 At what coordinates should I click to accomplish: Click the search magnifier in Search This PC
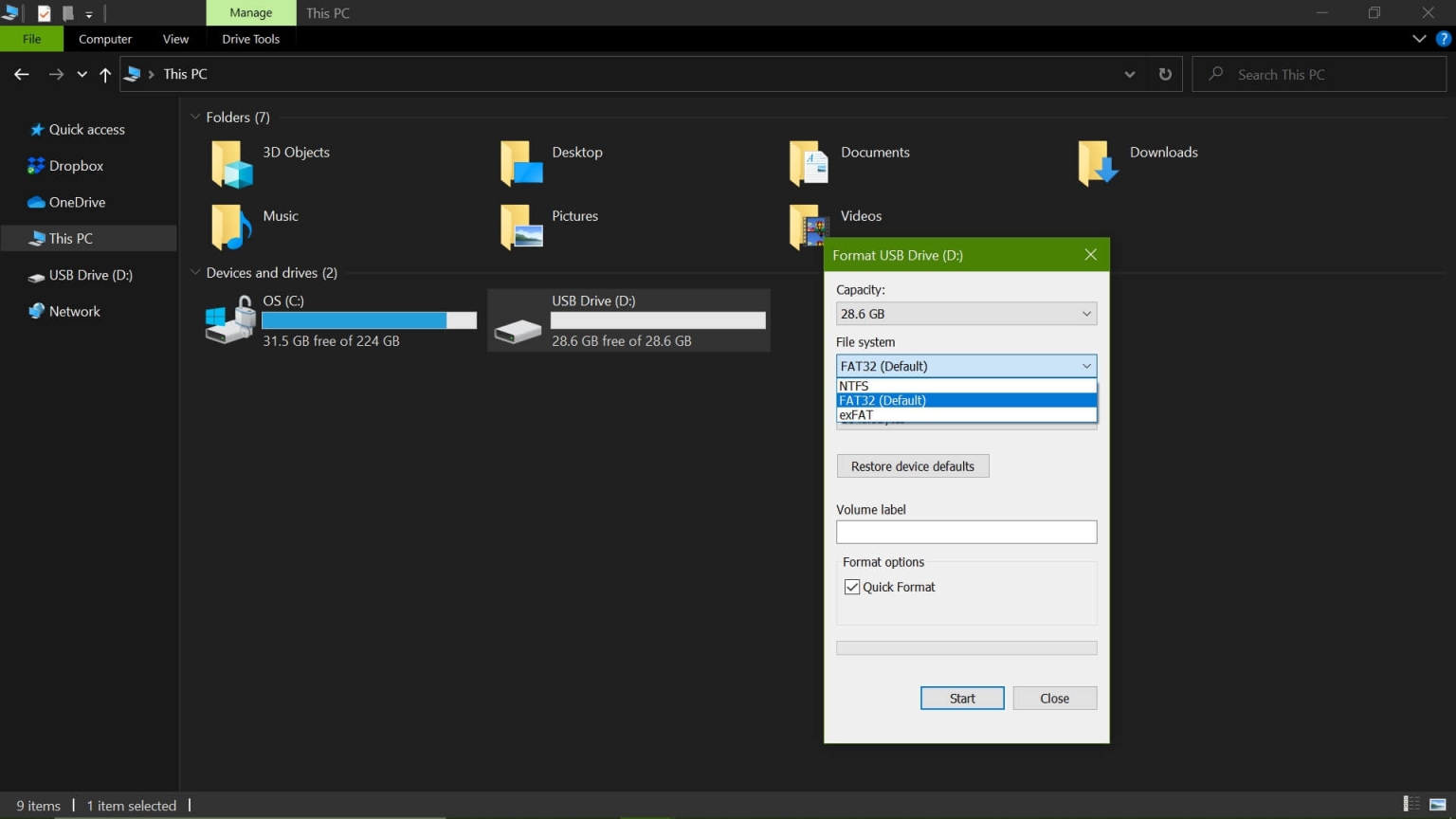coord(1215,74)
